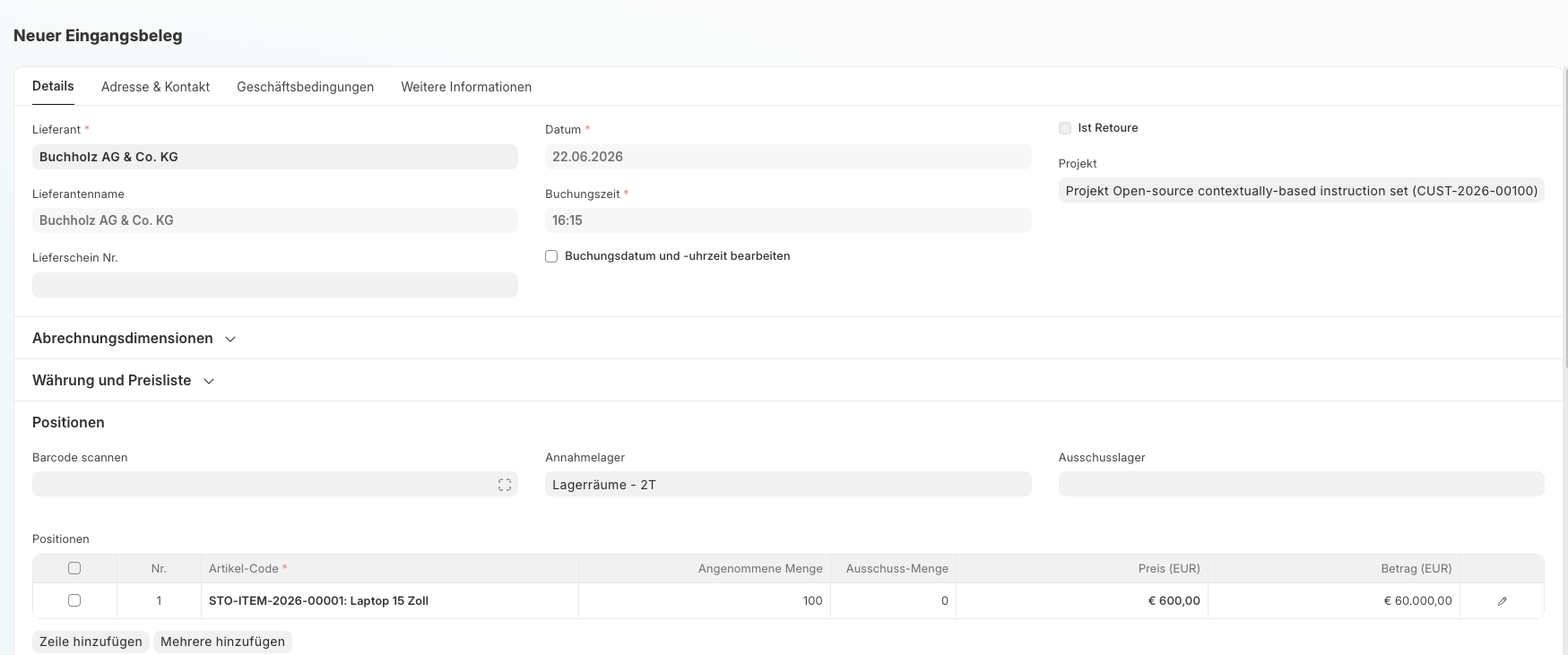Toggle the Ist Retoure checkbox
This screenshot has width=1568, height=655.
(x=1065, y=128)
